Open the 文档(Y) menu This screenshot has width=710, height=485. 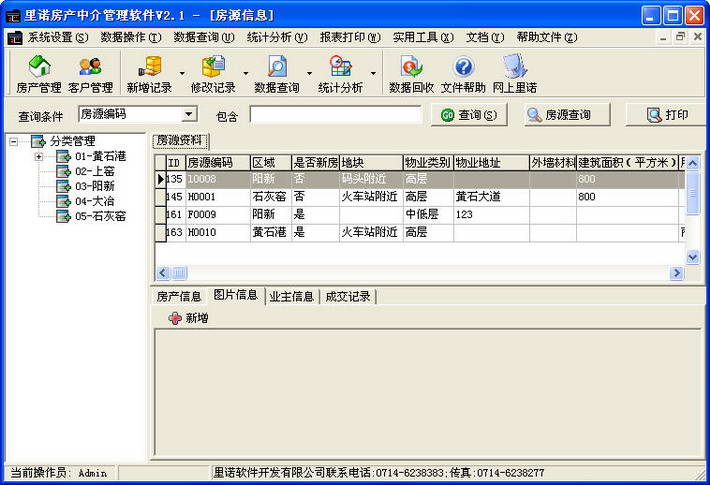pos(485,38)
